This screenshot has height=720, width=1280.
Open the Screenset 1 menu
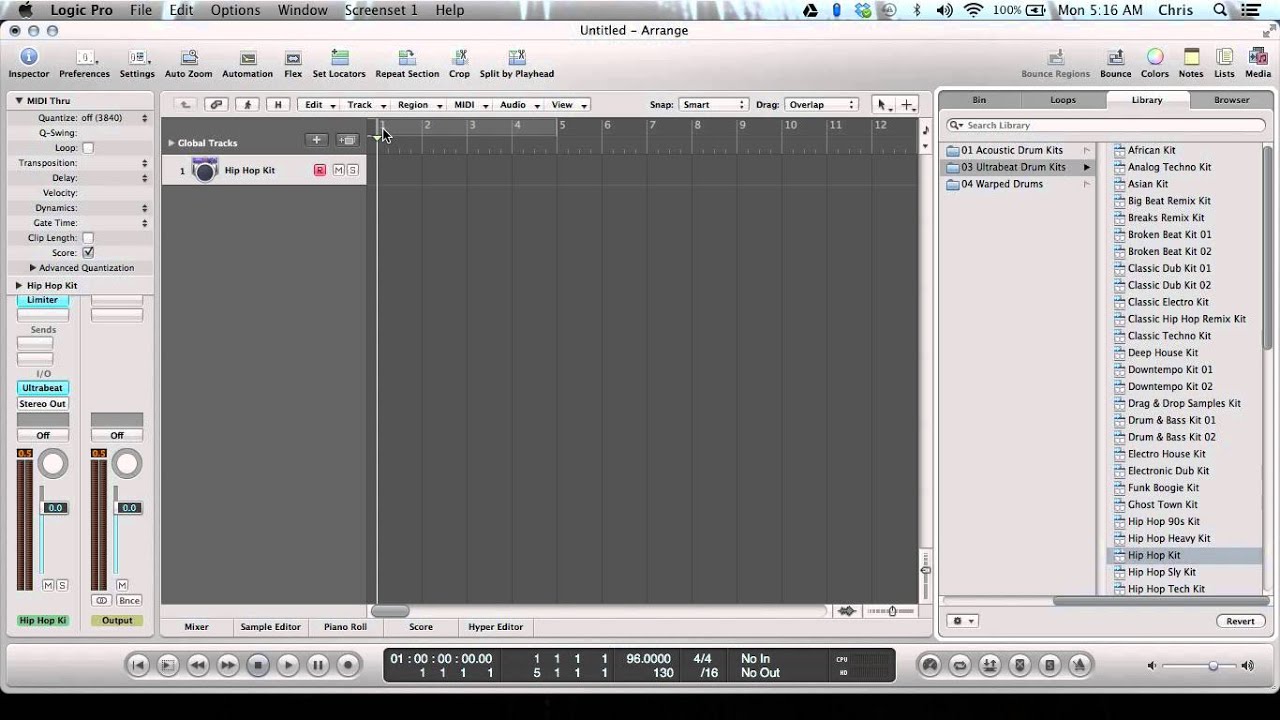(381, 10)
